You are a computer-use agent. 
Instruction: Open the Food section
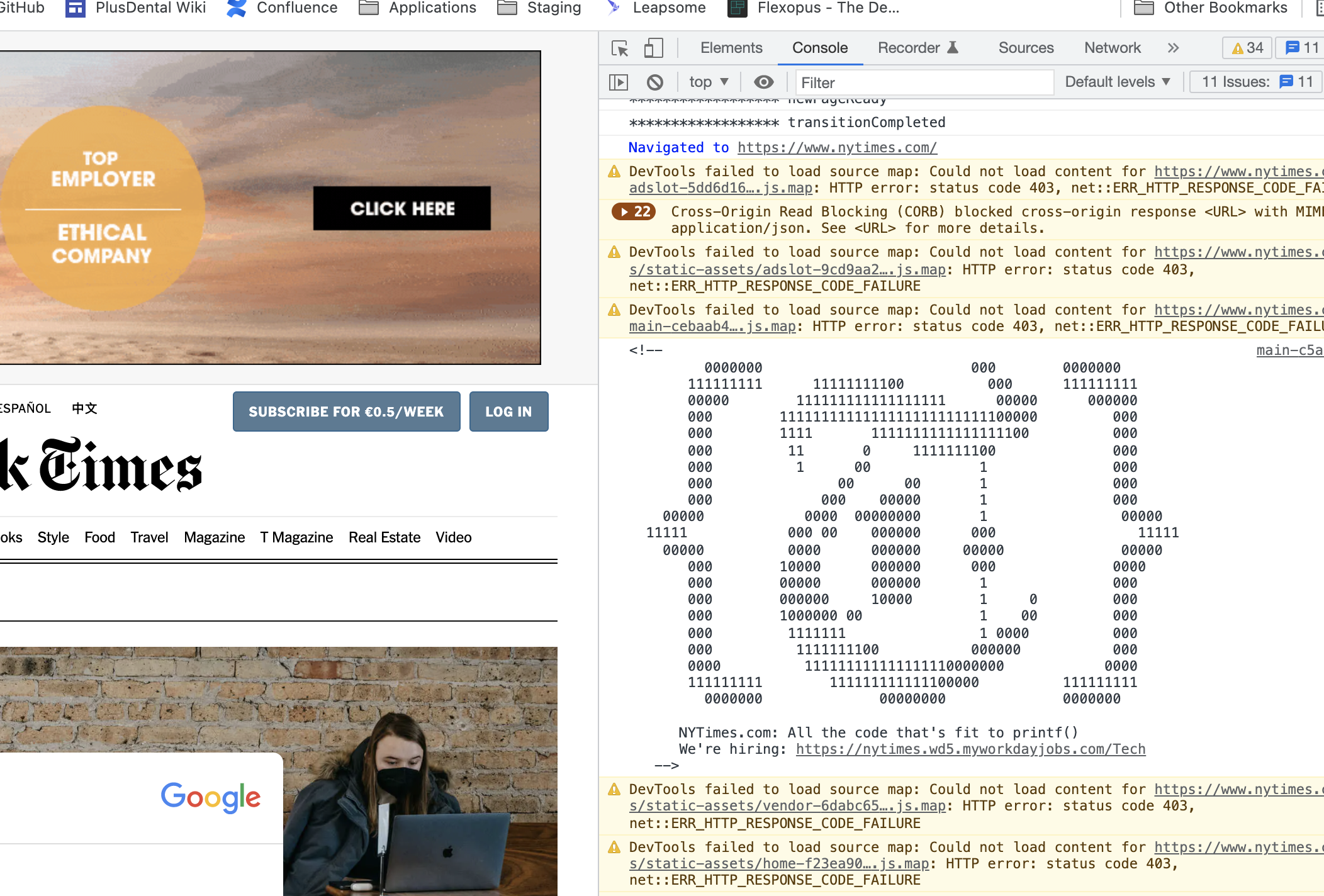[x=99, y=537]
